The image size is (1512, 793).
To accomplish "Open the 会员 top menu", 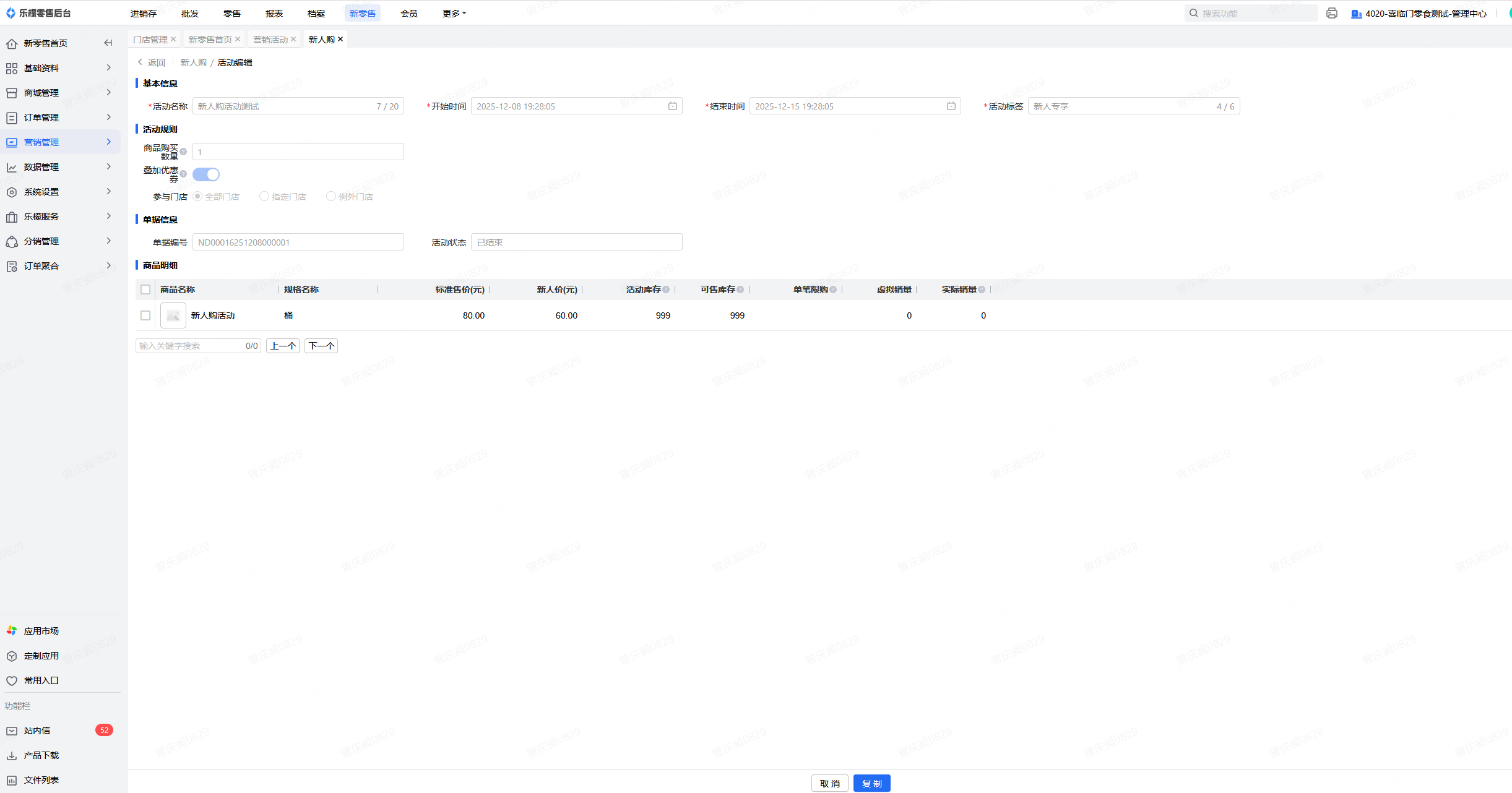I will coord(408,13).
